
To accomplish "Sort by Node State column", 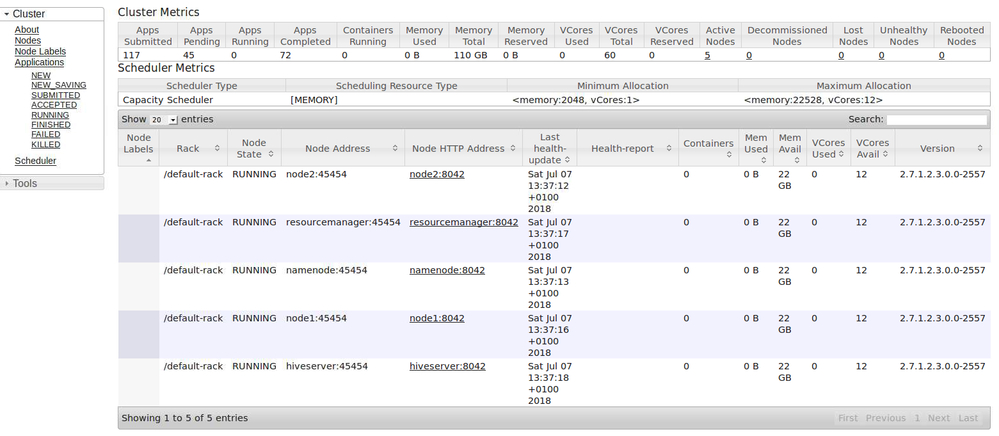I will click(254, 148).
